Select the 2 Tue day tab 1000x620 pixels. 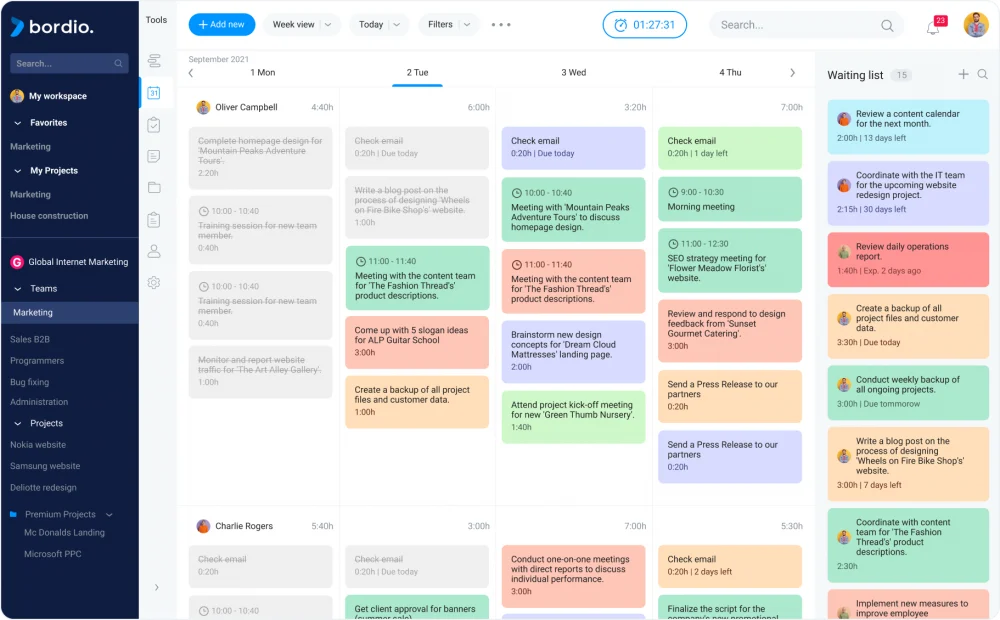coord(418,73)
